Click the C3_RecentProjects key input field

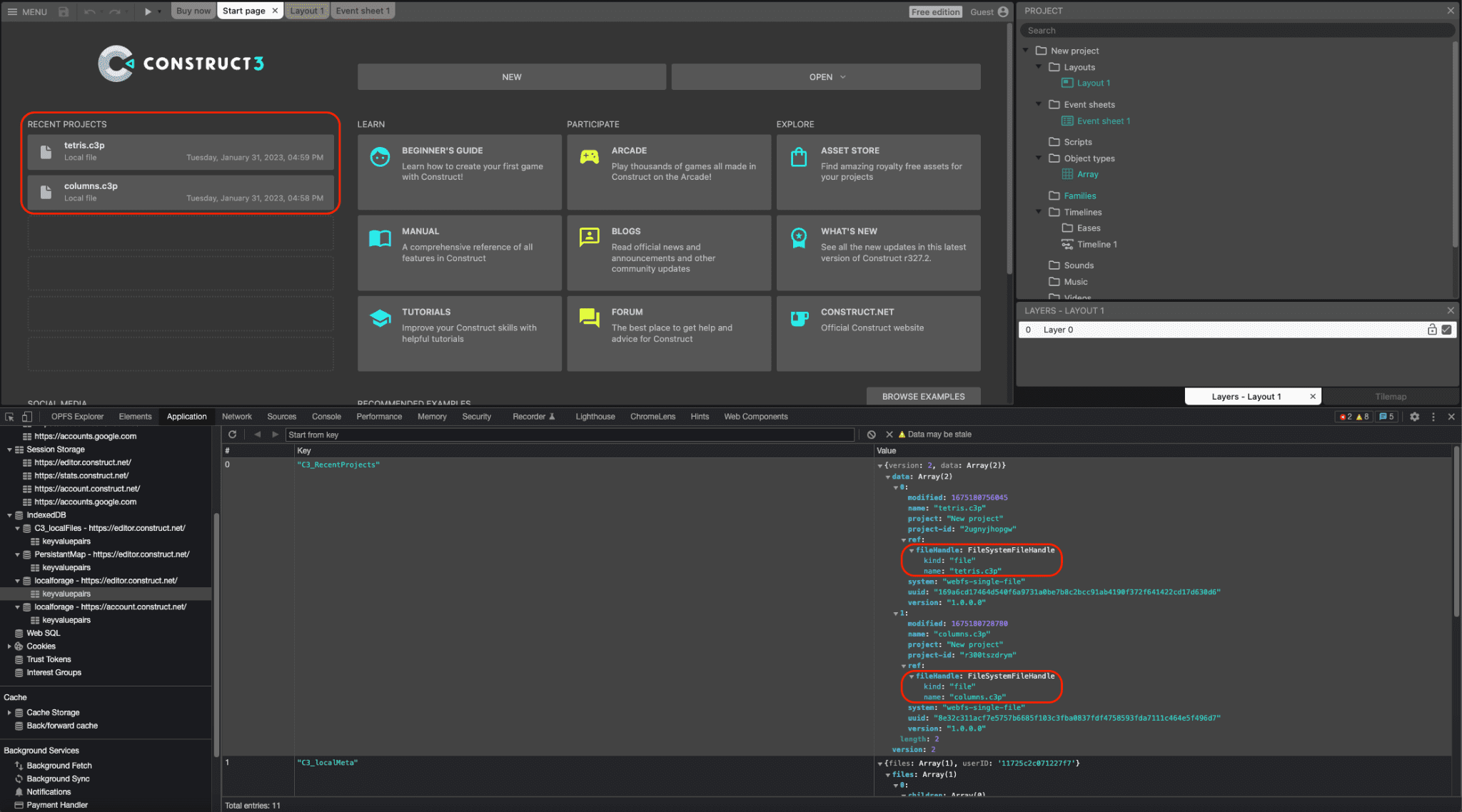point(339,464)
